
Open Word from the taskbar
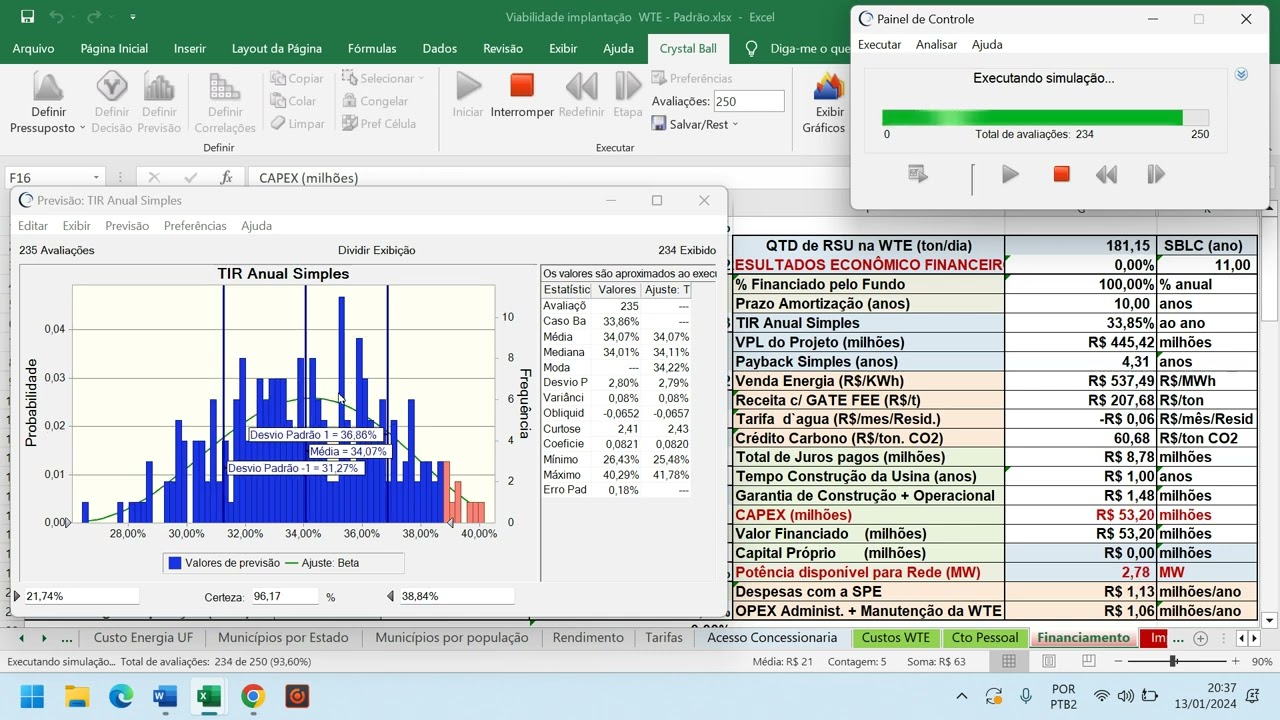click(164, 696)
